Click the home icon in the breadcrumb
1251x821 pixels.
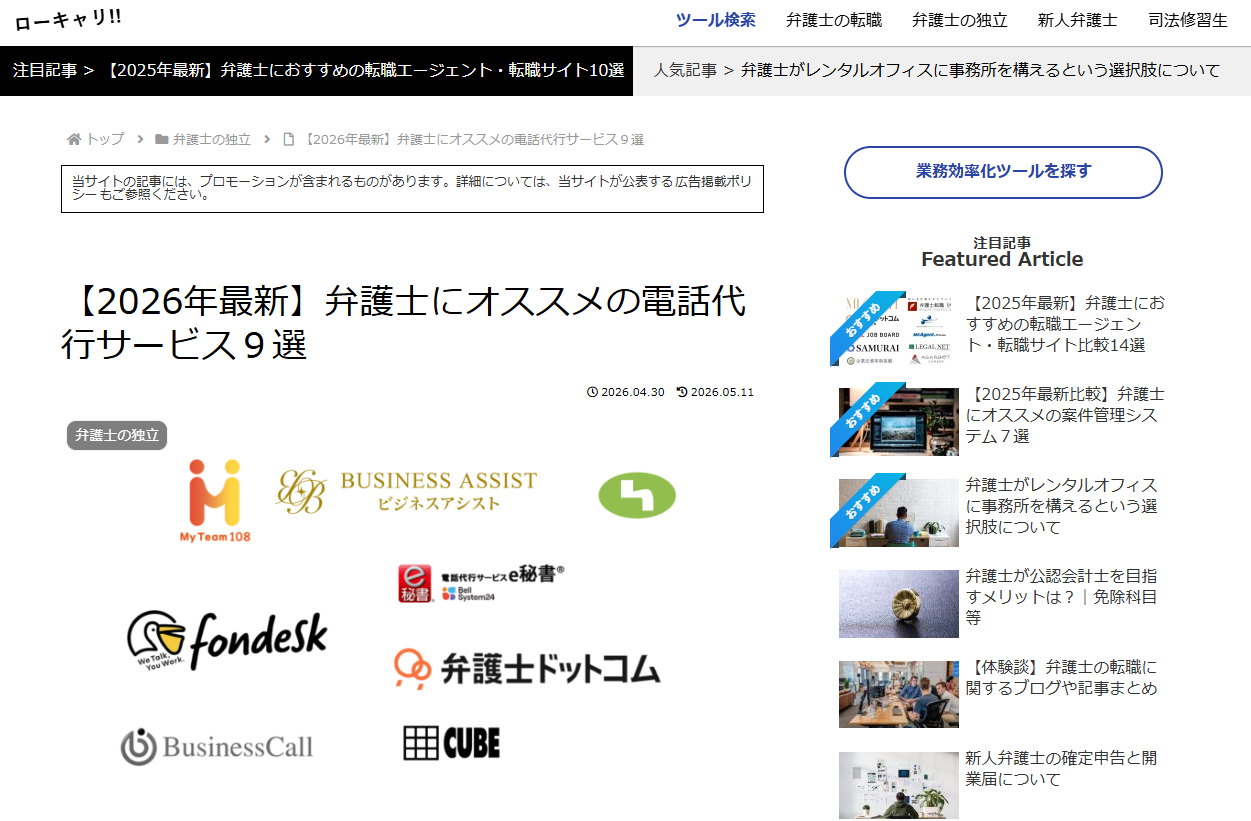74,139
